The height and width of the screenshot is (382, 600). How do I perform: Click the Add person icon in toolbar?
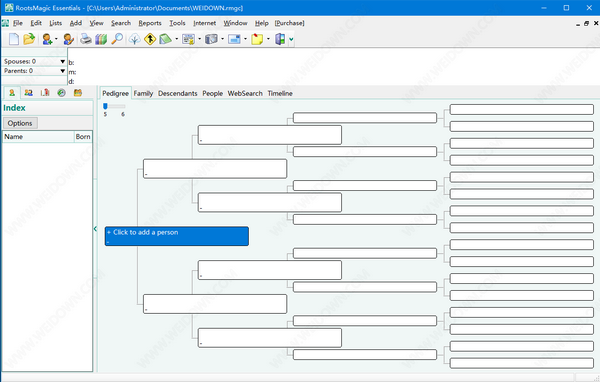coord(47,39)
